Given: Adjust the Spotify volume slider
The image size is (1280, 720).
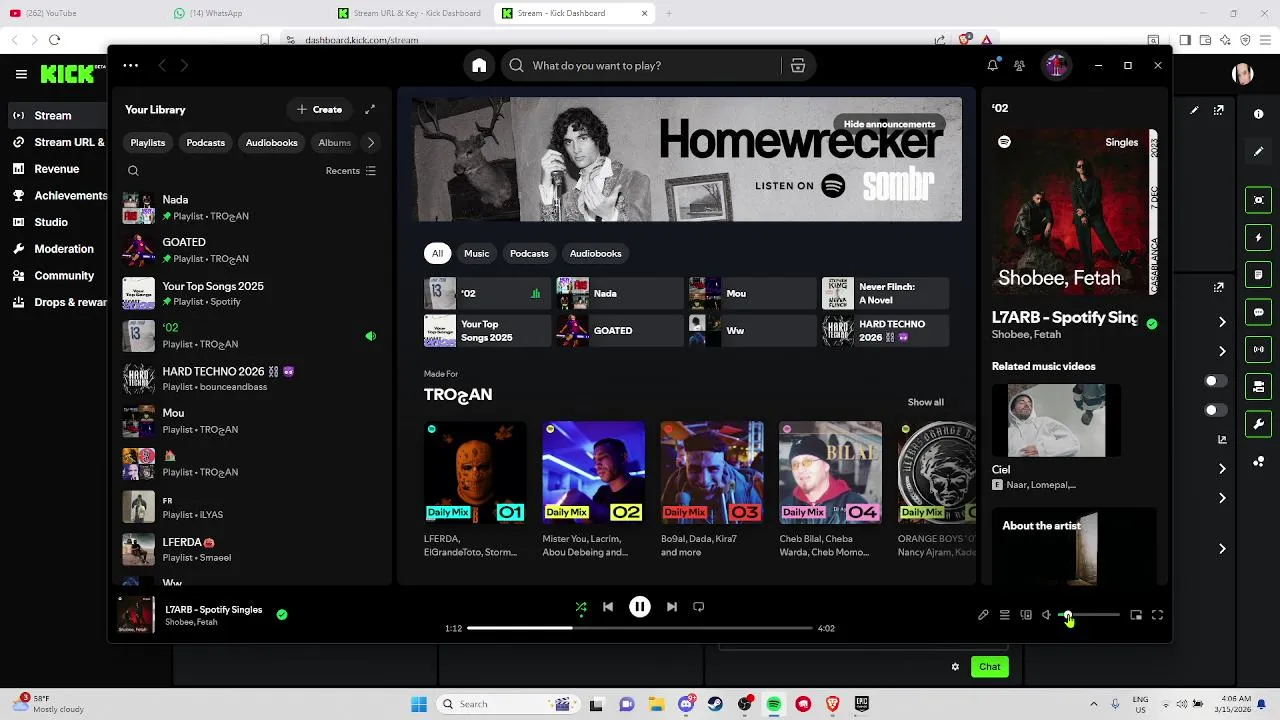Looking at the screenshot, I should point(1090,616).
